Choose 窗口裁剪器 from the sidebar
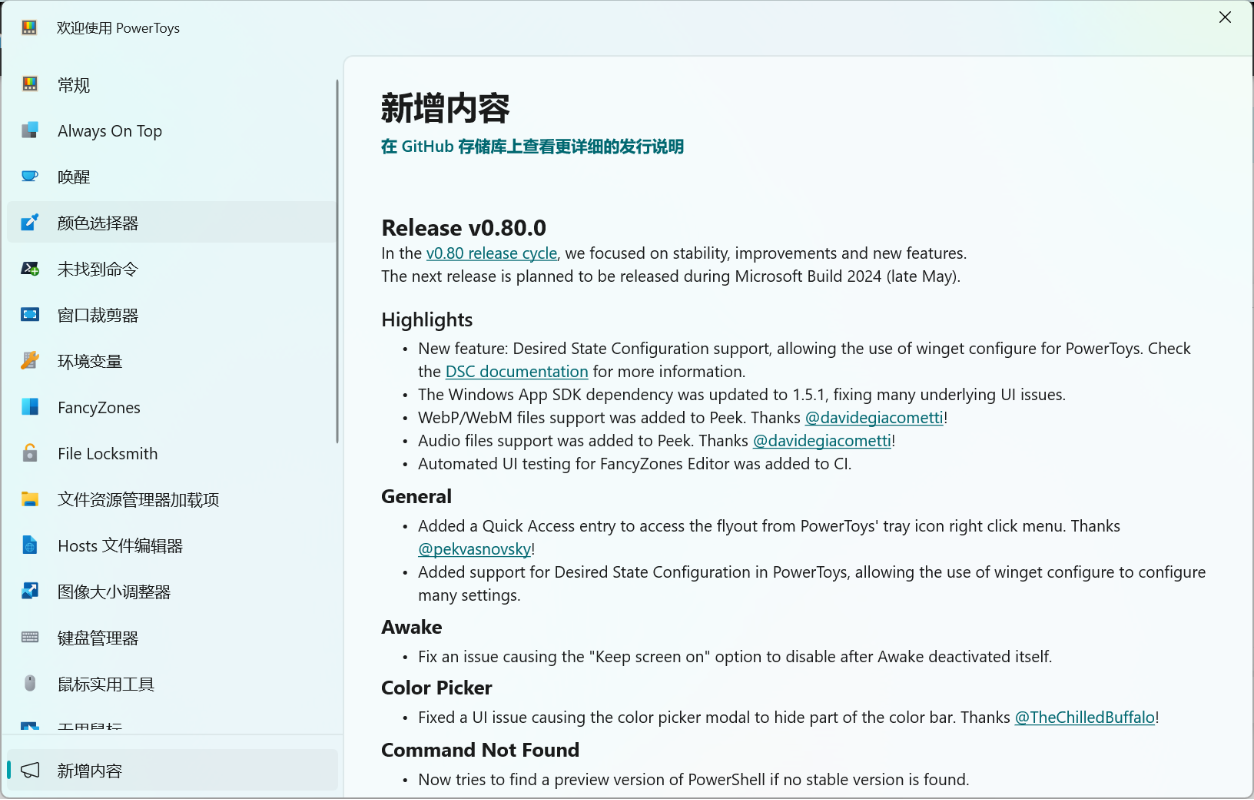Image resolution: width=1254 pixels, height=800 pixels. click(x=171, y=315)
